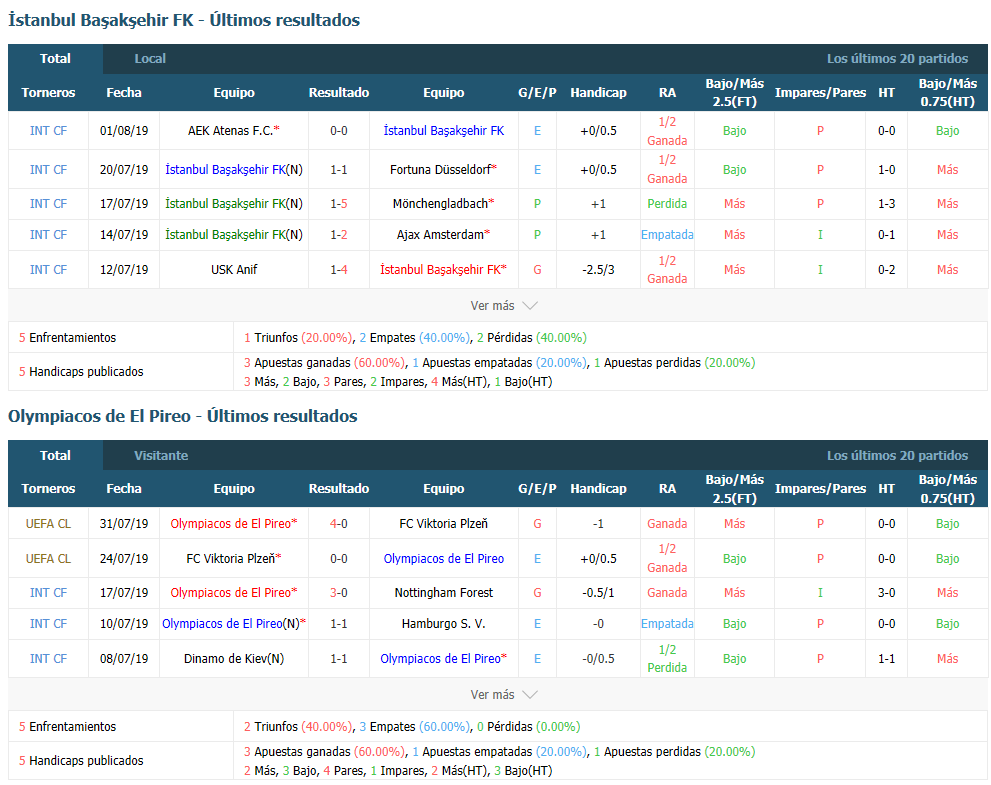Open INT CF tournament link on 08/07/19 row
This screenshot has height=785, width=991.
[x=48, y=659]
